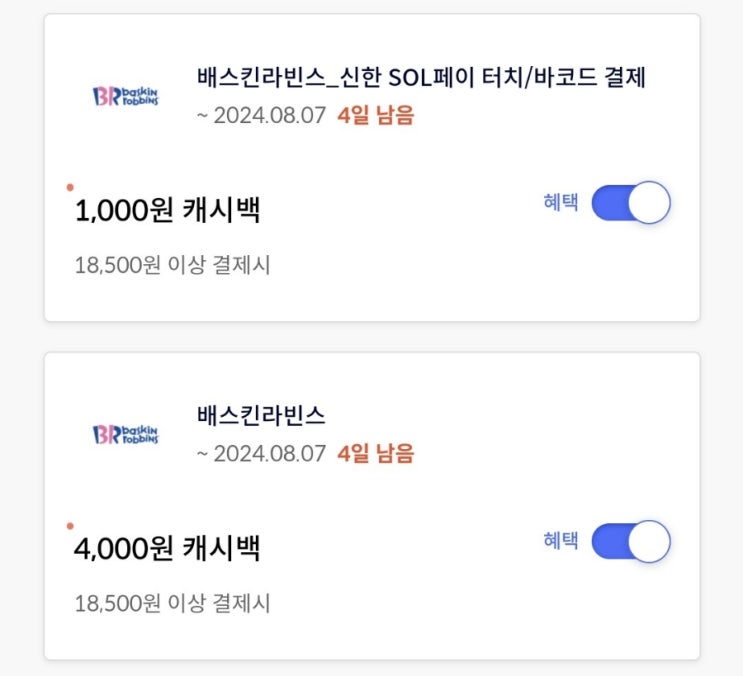Click orange dot beside 4,000원 캐시백
Image resolution: width=743 pixels, height=676 pixels.
pyautogui.click(x=69, y=525)
